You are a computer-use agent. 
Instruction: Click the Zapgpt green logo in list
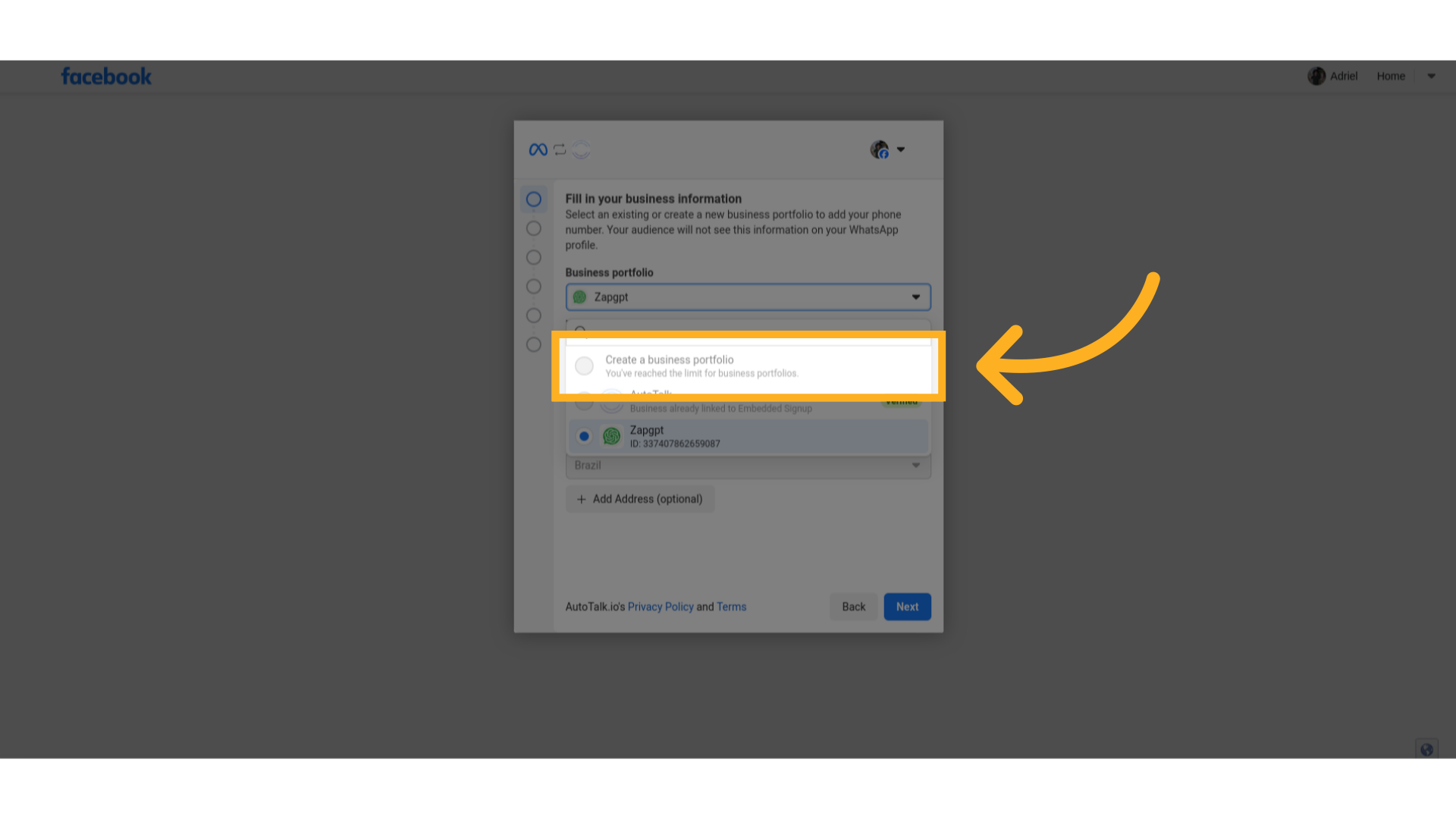point(611,436)
